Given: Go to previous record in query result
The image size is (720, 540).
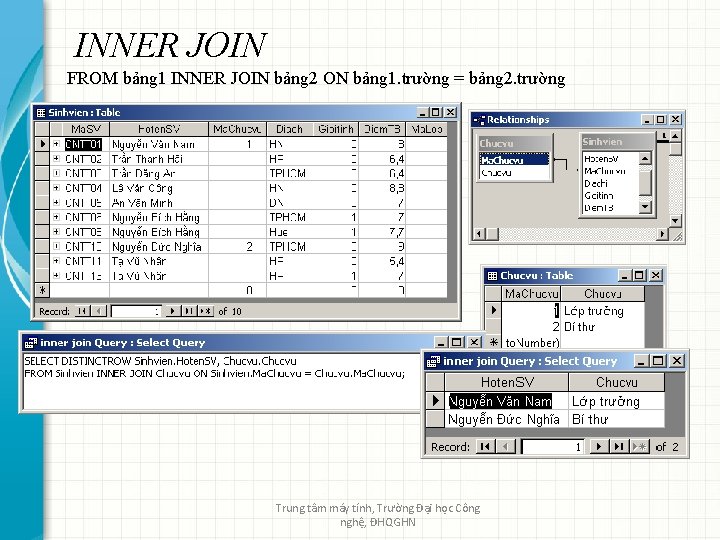Looking at the screenshot, I should pyautogui.click(x=506, y=446).
